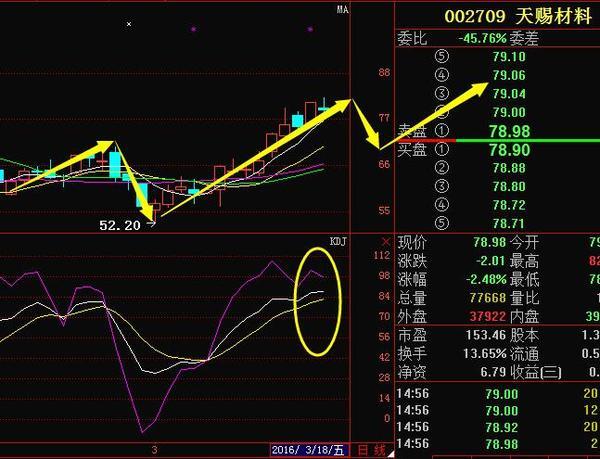Click the 量比 label
This screenshot has height=459, width=600.
click(524, 298)
